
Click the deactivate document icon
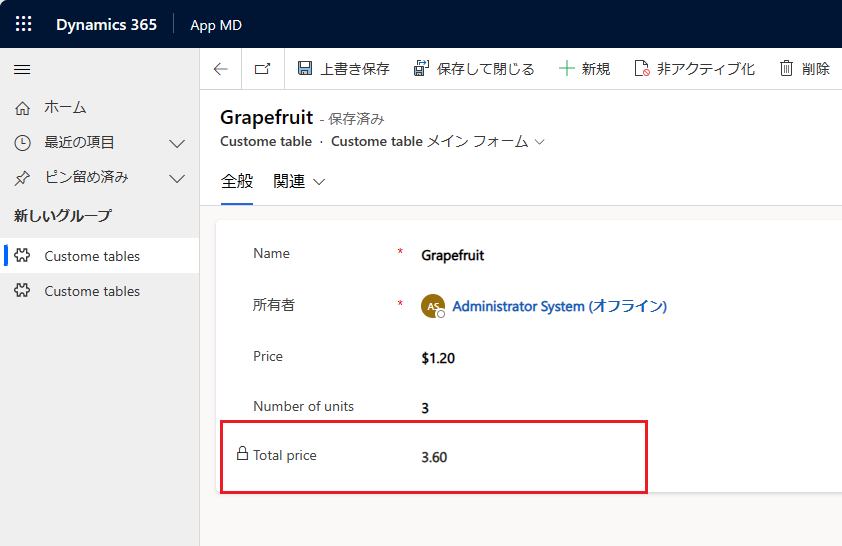(642, 68)
